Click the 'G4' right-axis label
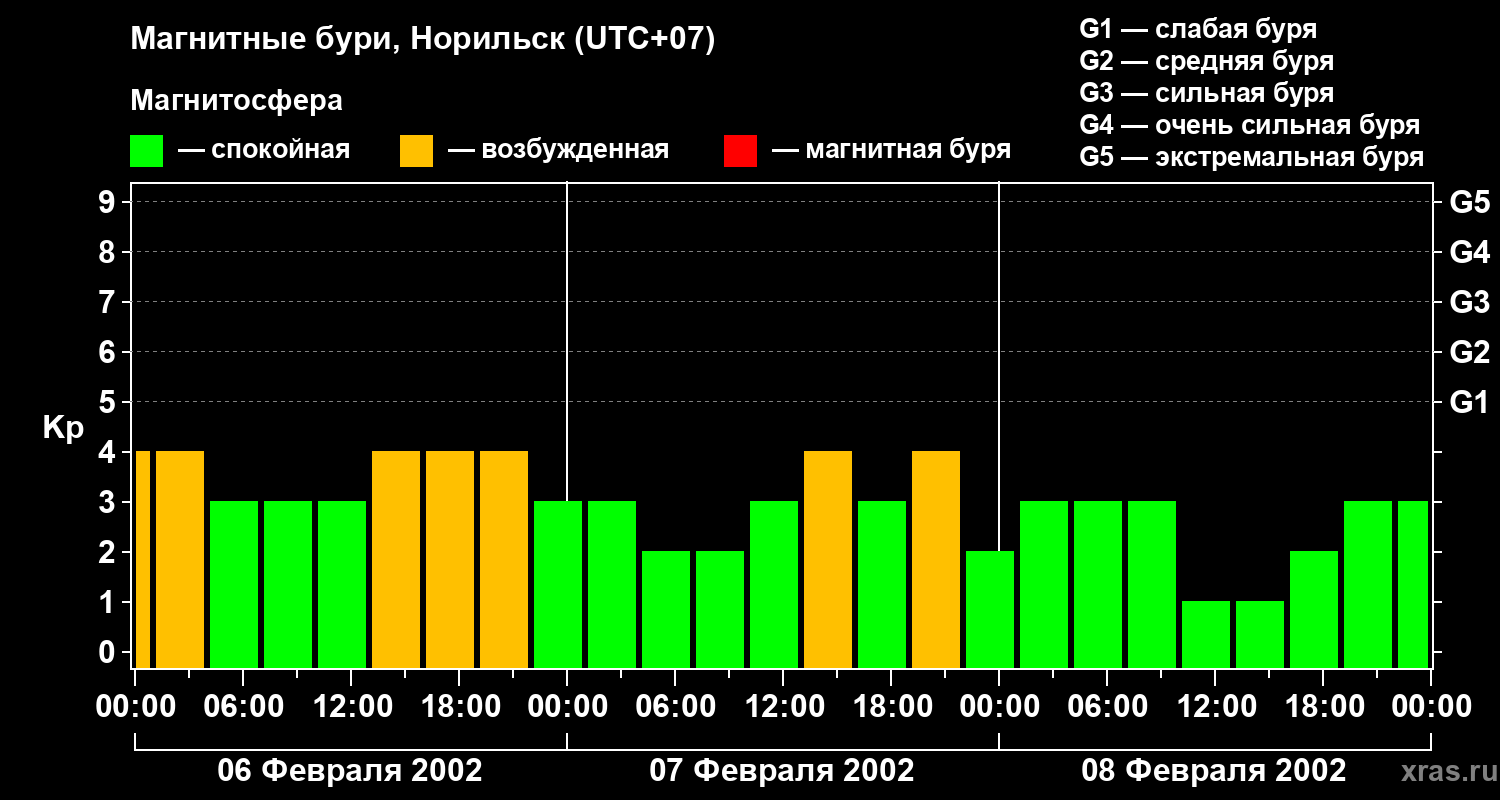Image resolution: width=1500 pixels, height=800 pixels. [x=1469, y=252]
